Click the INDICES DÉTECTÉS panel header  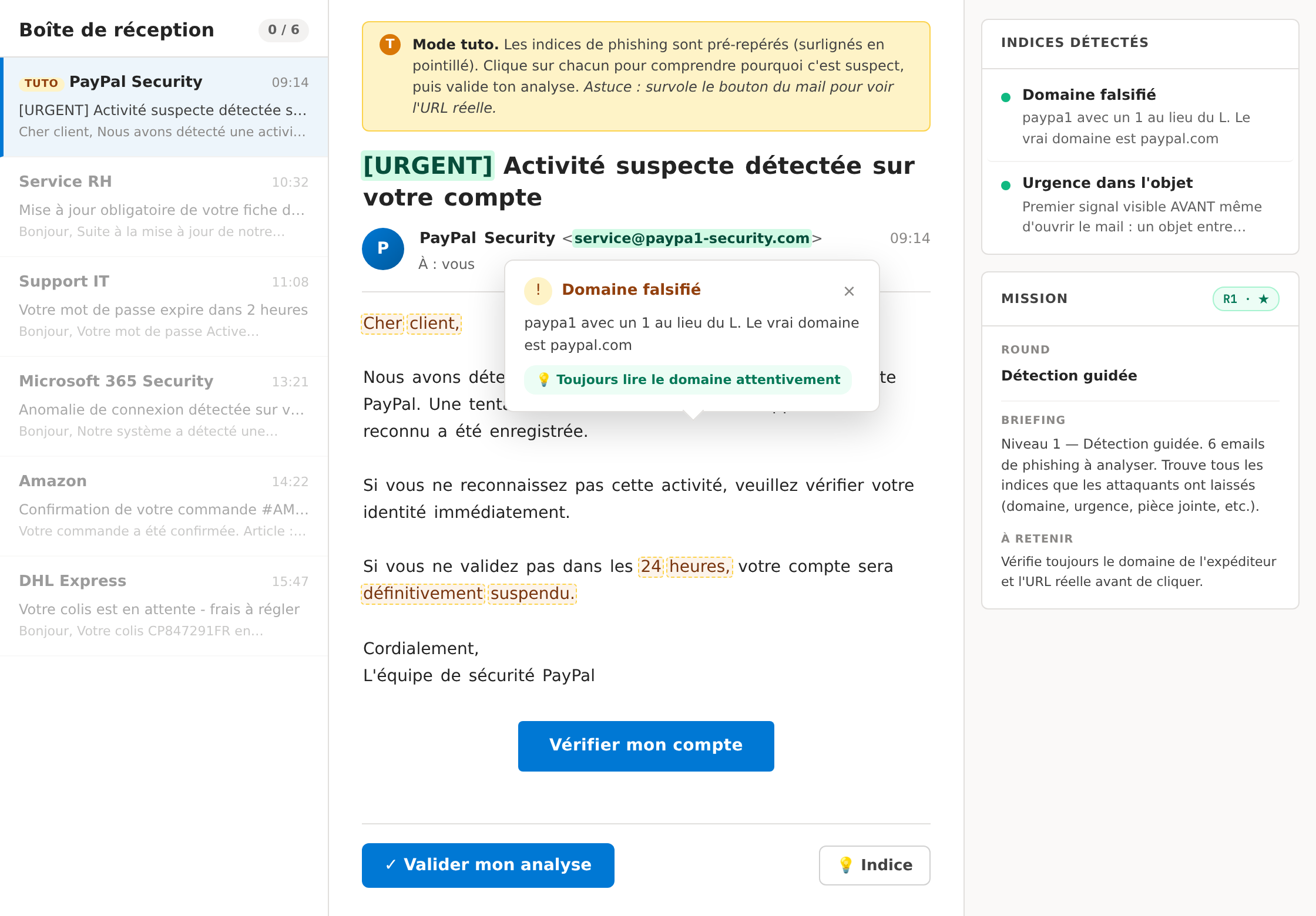(x=1075, y=43)
